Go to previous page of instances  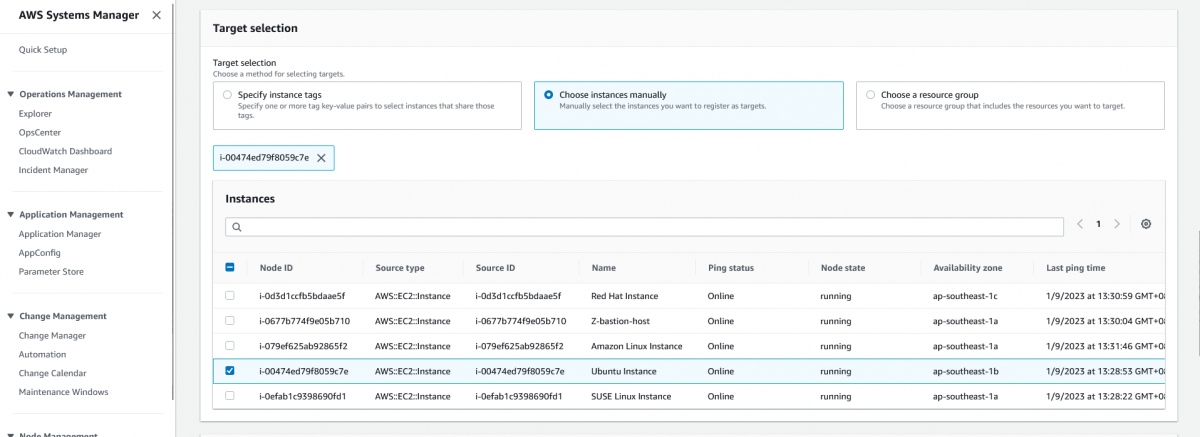1080,224
